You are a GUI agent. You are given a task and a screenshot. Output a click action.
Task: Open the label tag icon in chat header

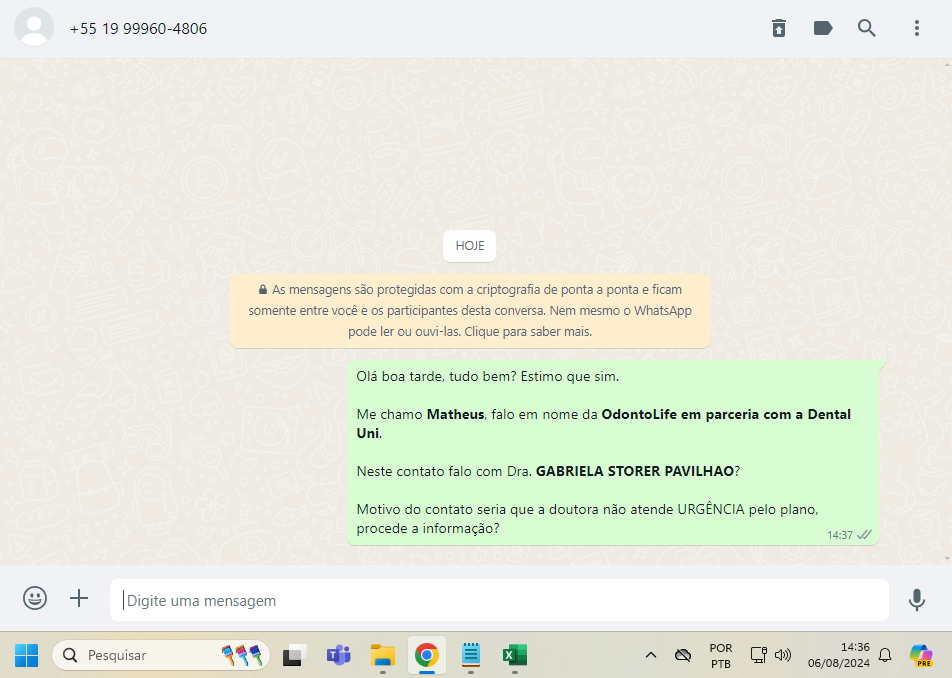click(823, 28)
